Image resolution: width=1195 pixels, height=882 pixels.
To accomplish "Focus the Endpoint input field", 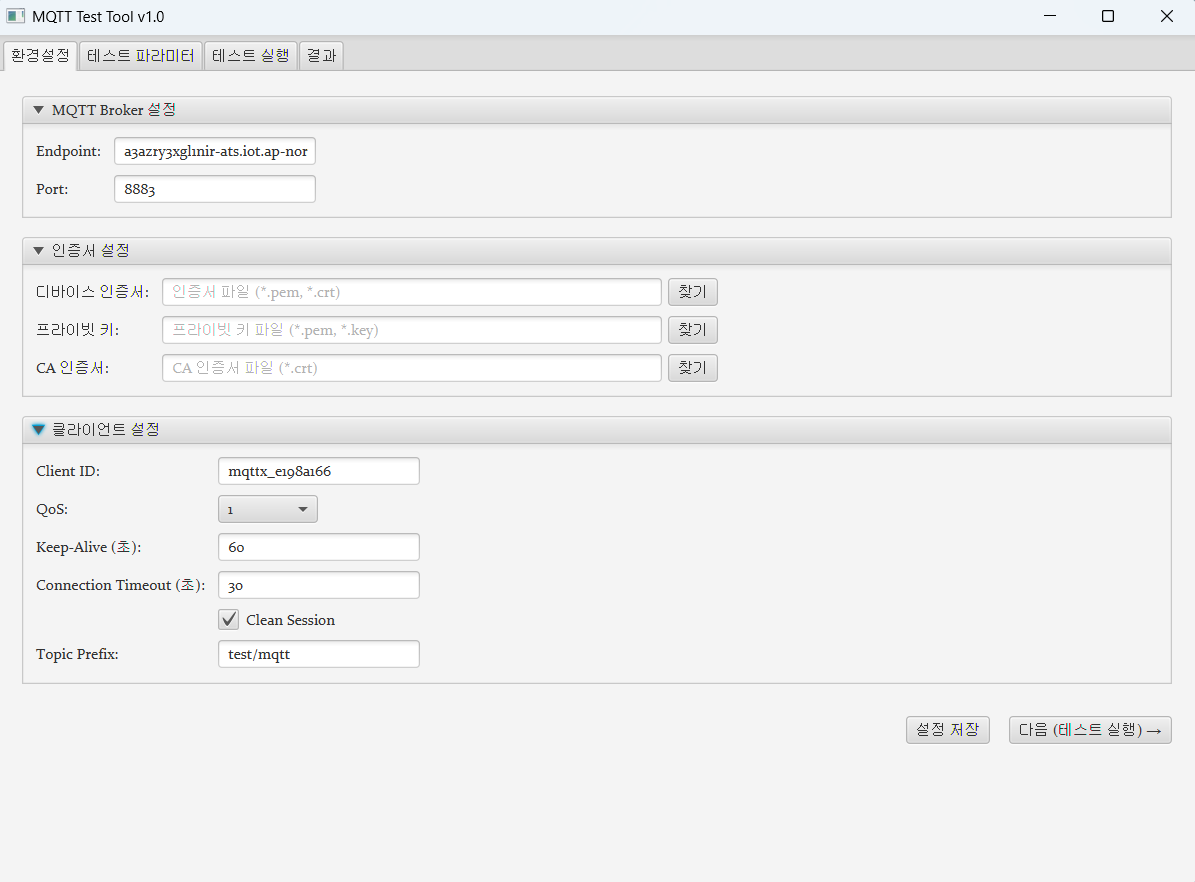I will coord(215,152).
